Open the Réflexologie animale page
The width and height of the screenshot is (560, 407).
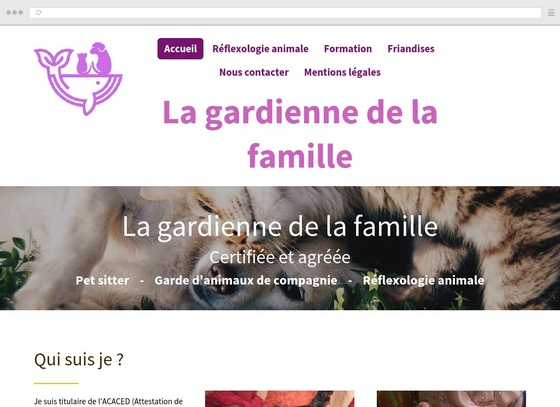pos(260,49)
